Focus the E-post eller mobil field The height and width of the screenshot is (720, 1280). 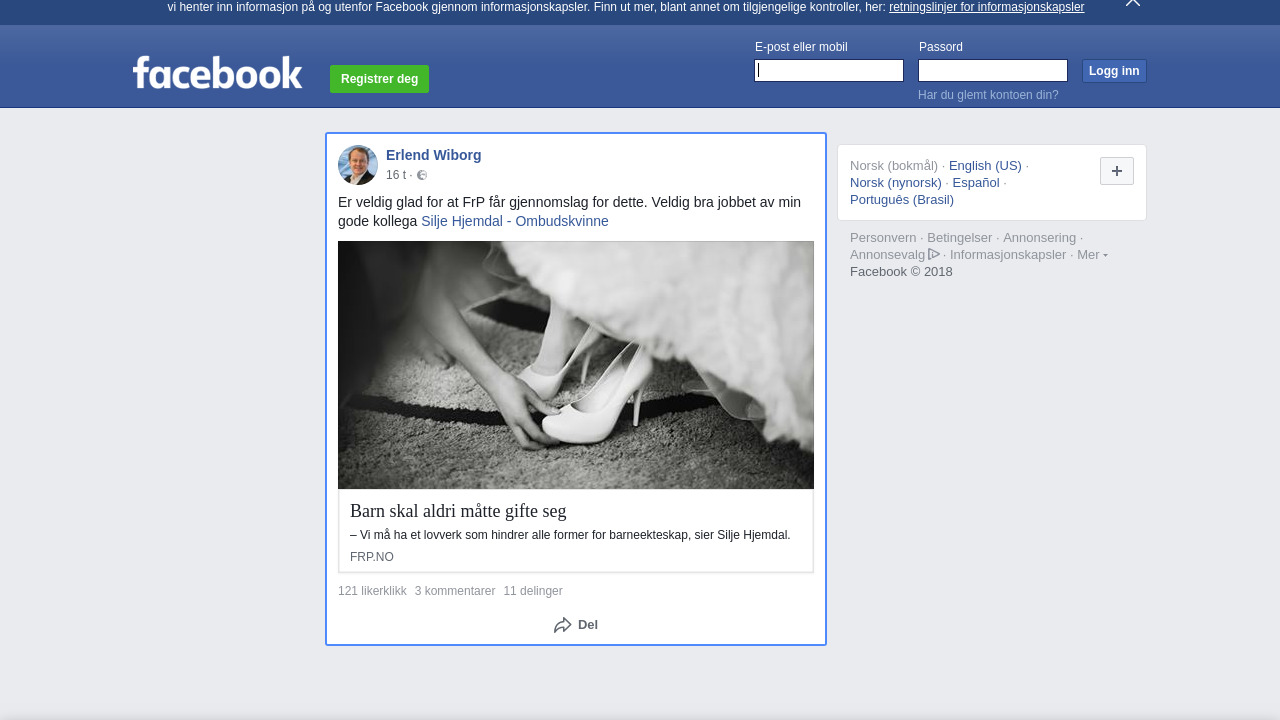click(x=829, y=70)
